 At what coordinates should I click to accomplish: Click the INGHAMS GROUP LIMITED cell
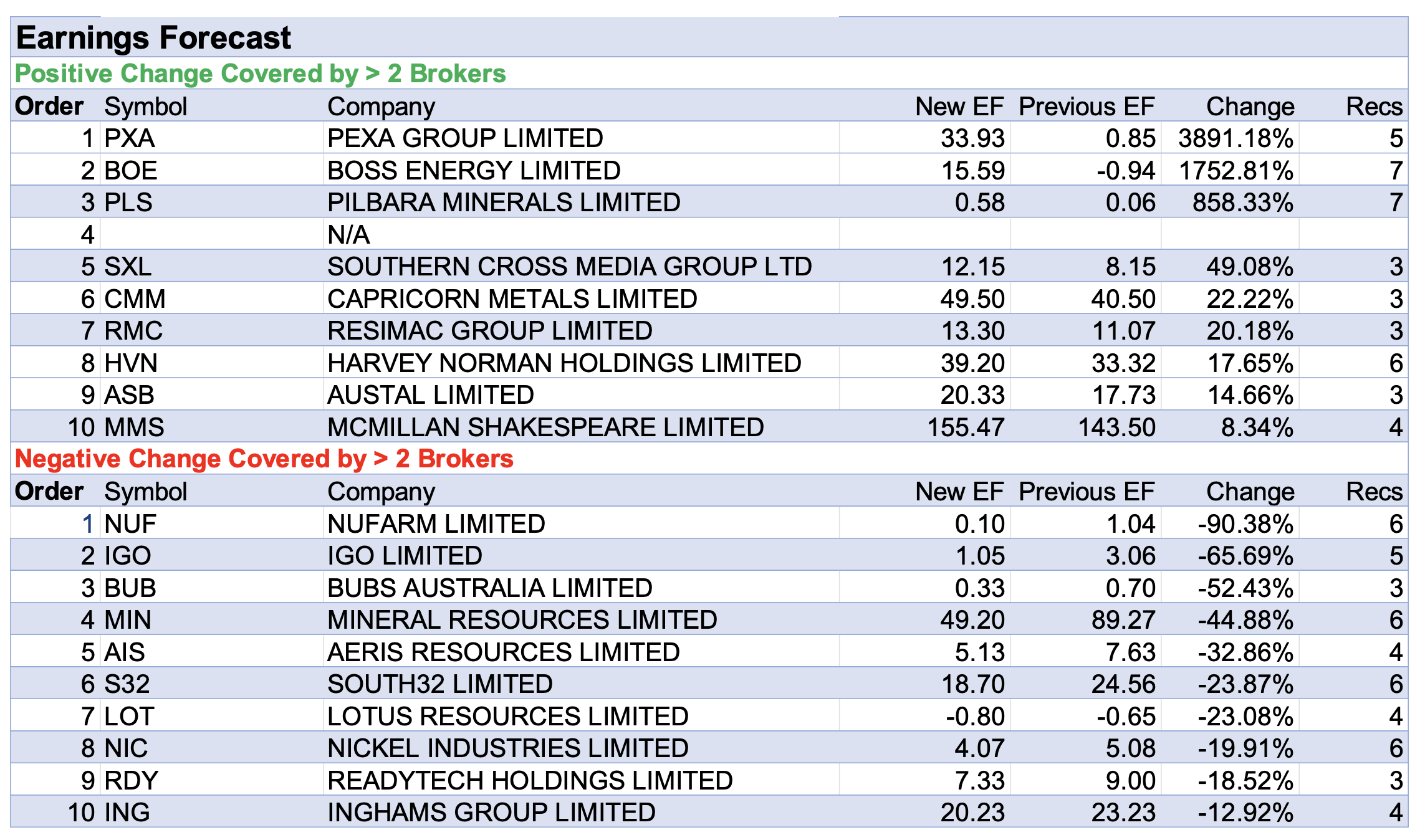491,813
